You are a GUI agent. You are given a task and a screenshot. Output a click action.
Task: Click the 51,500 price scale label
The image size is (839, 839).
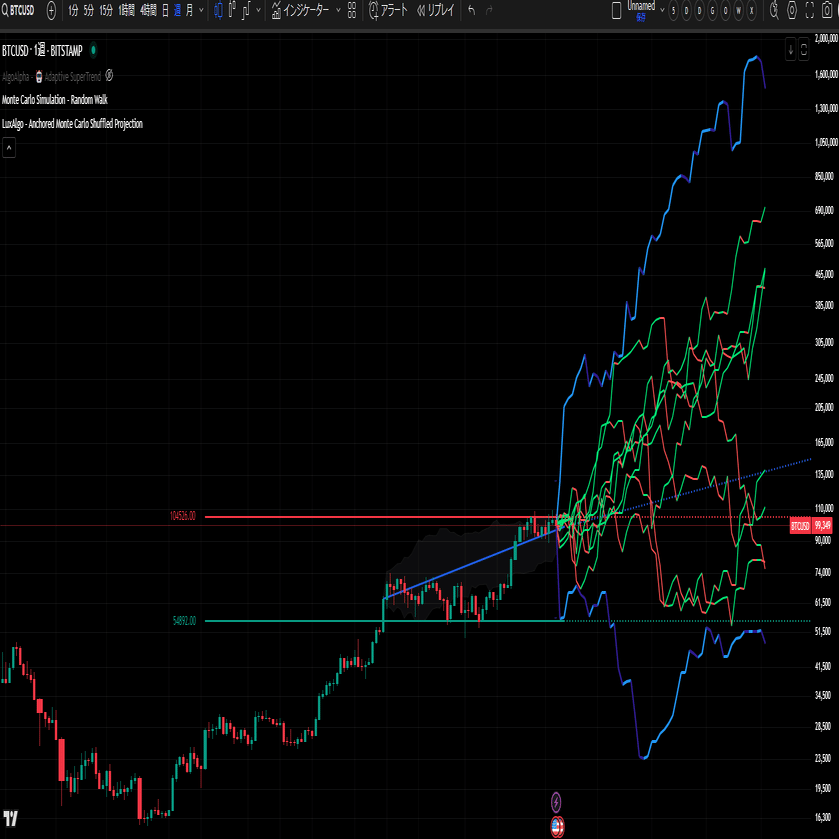(x=823, y=632)
